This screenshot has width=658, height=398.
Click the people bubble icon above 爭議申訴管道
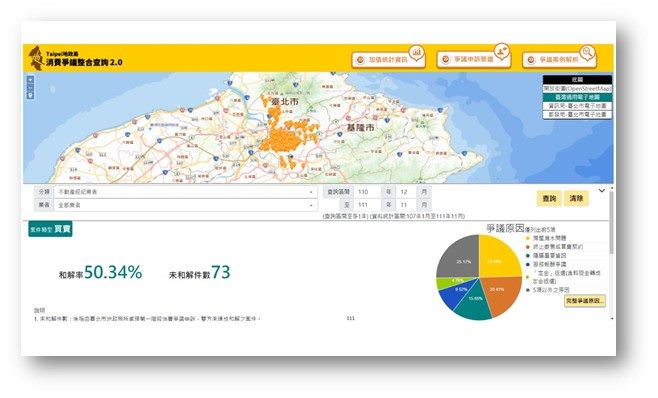(501, 51)
